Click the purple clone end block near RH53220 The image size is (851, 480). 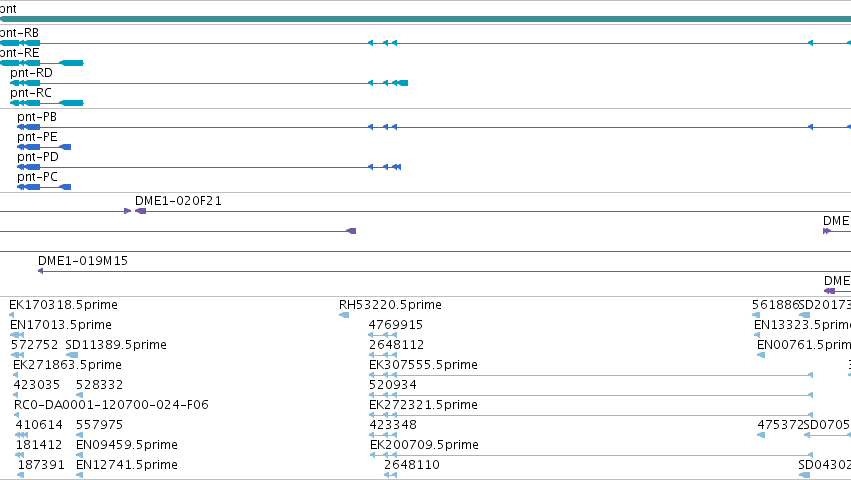[351, 231]
